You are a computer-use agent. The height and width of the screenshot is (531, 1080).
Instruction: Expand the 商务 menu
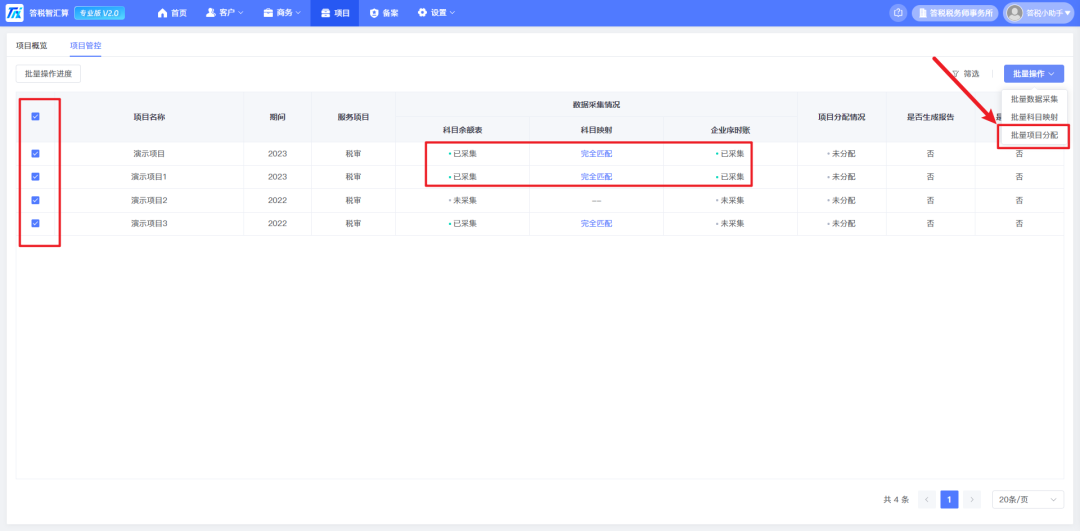[282, 12]
